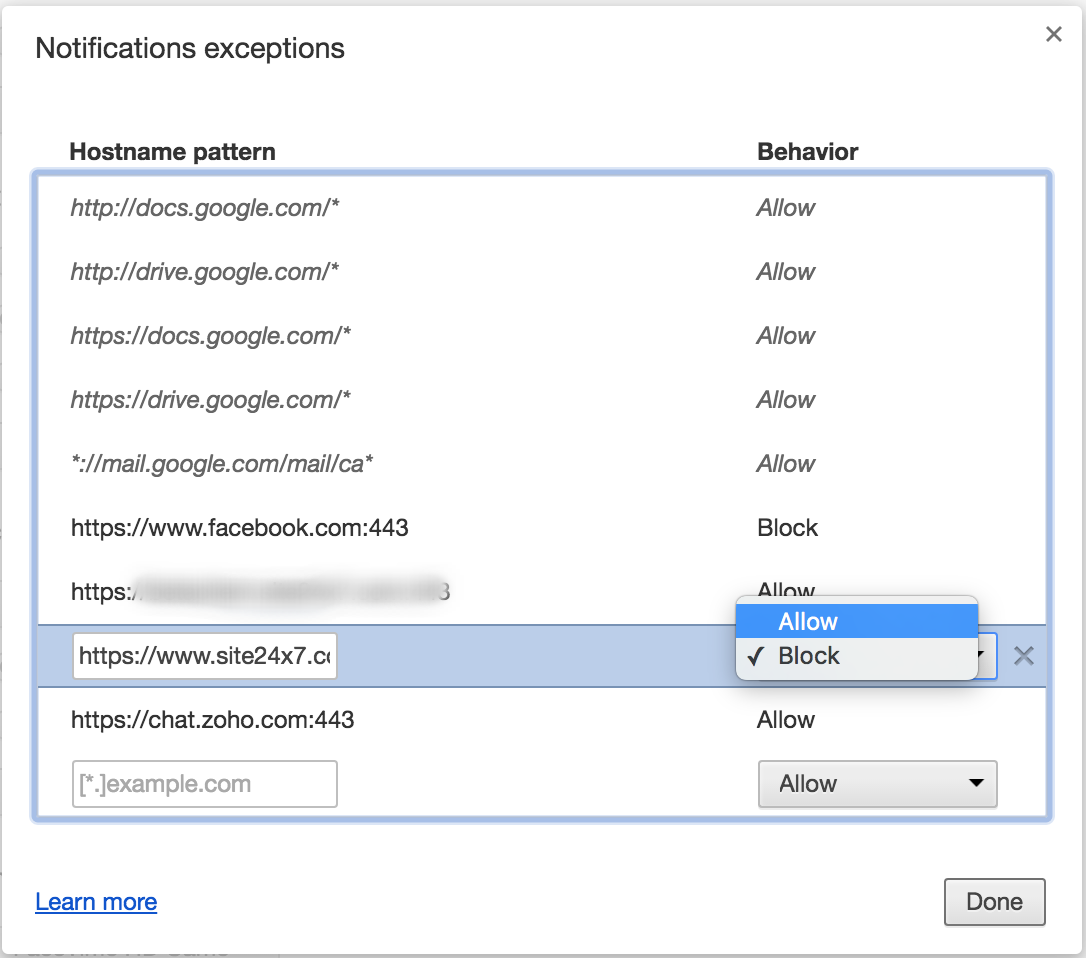Click the site24x7 hostname input field
This screenshot has height=958, width=1086.
tap(205, 656)
